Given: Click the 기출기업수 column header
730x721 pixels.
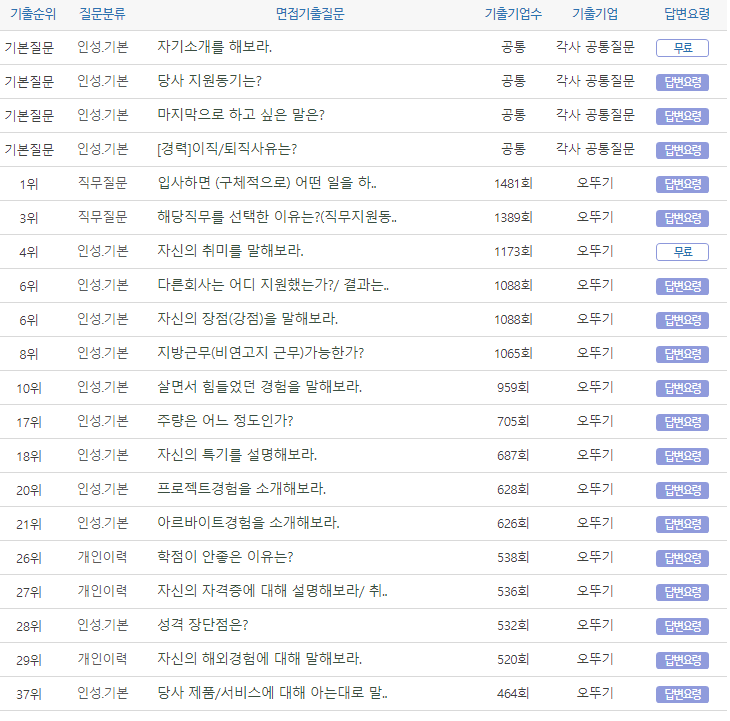Looking at the screenshot, I should coord(513,14).
